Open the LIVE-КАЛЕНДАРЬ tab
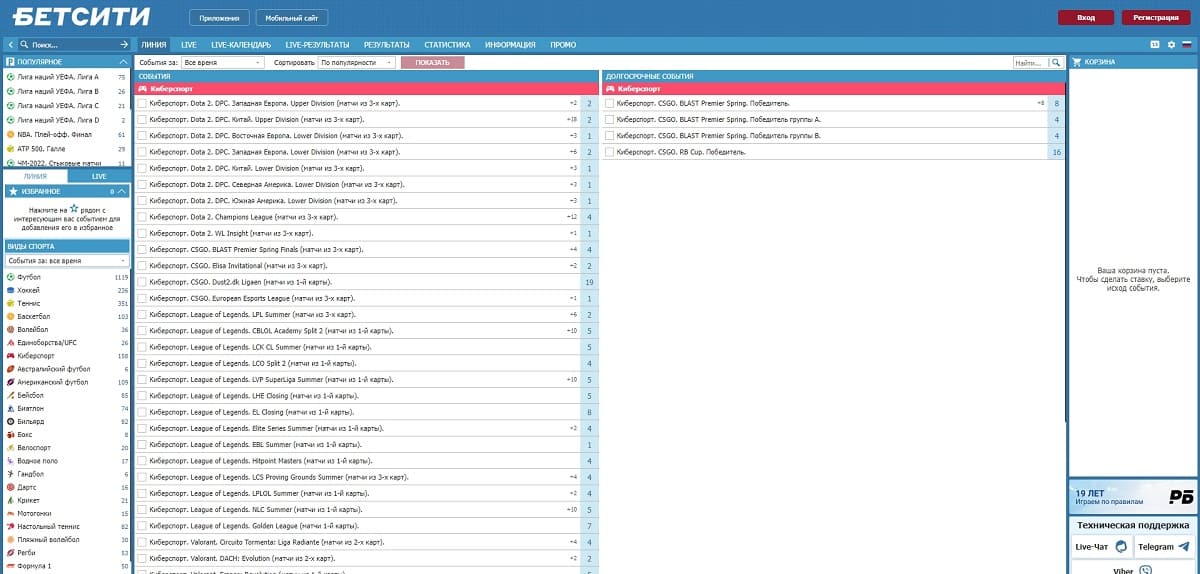The image size is (1200, 574). (x=241, y=45)
